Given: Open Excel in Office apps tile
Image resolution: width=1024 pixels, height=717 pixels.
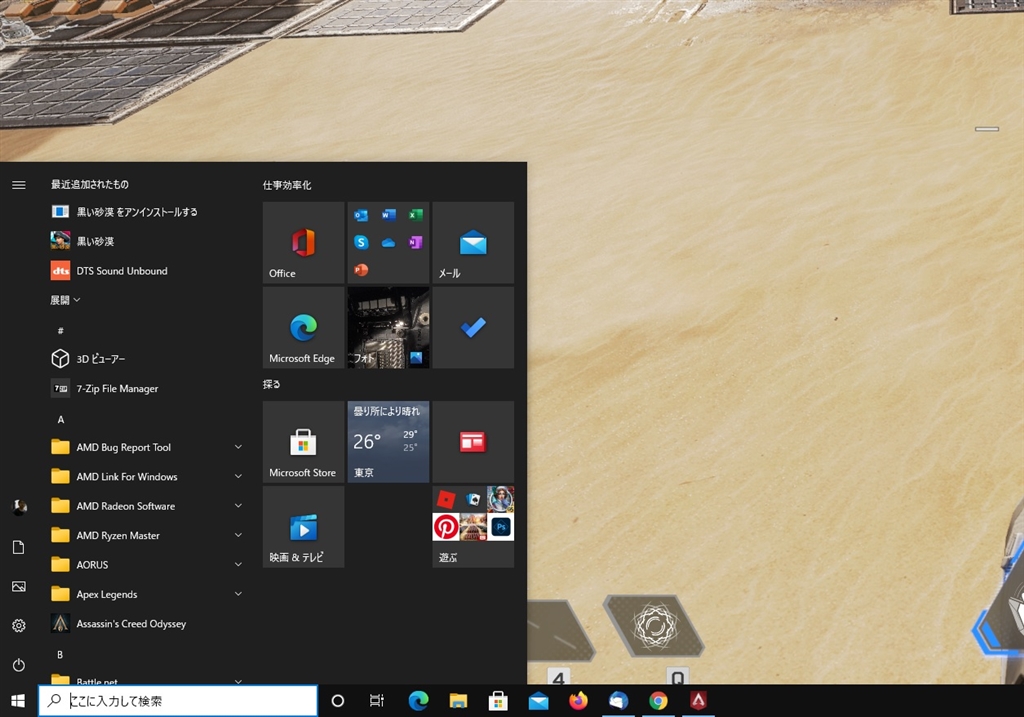Looking at the screenshot, I should 415,215.
